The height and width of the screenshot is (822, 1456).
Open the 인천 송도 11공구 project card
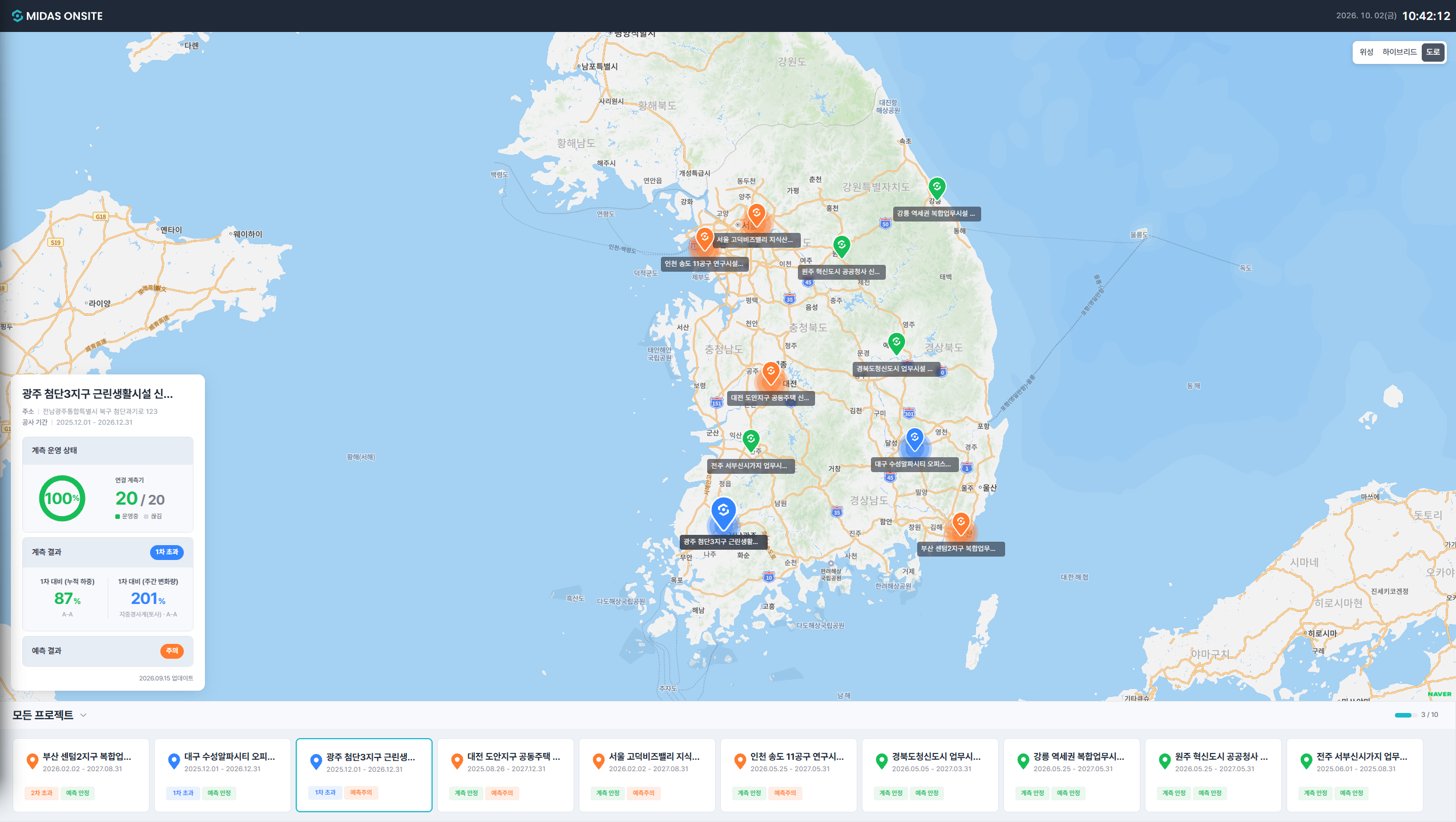point(789,775)
